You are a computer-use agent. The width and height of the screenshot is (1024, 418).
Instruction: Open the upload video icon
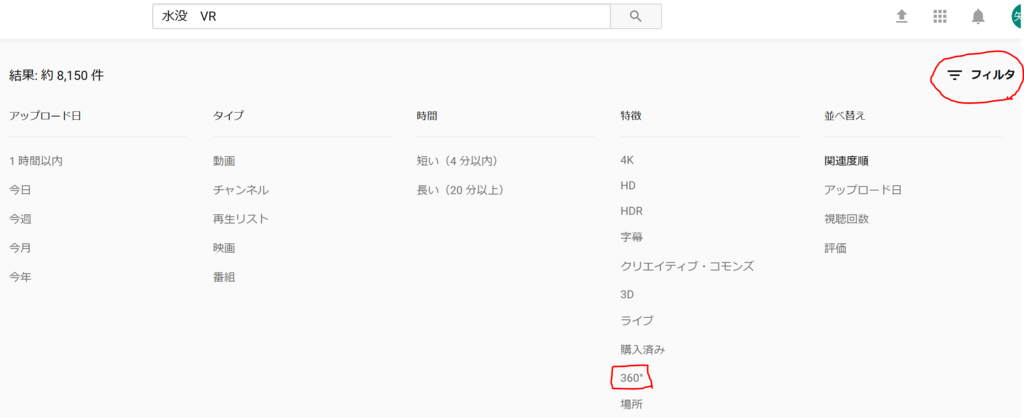click(x=902, y=16)
